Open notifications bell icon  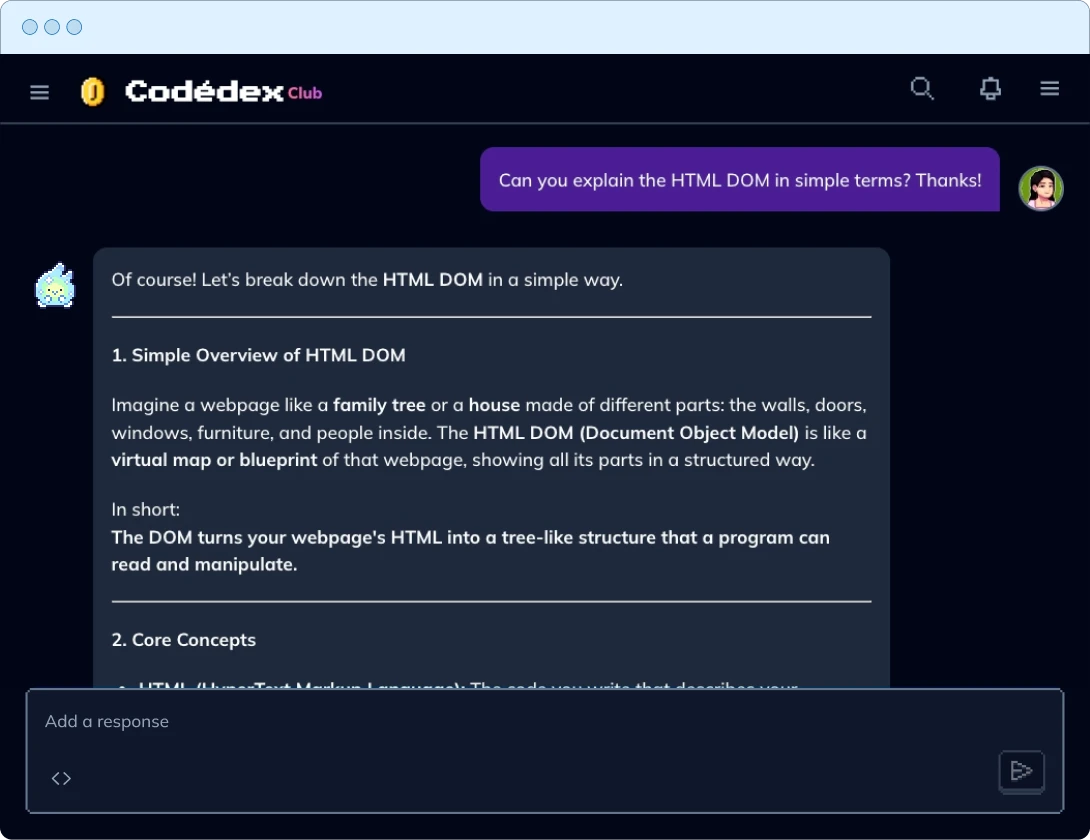click(x=990, y=88)
